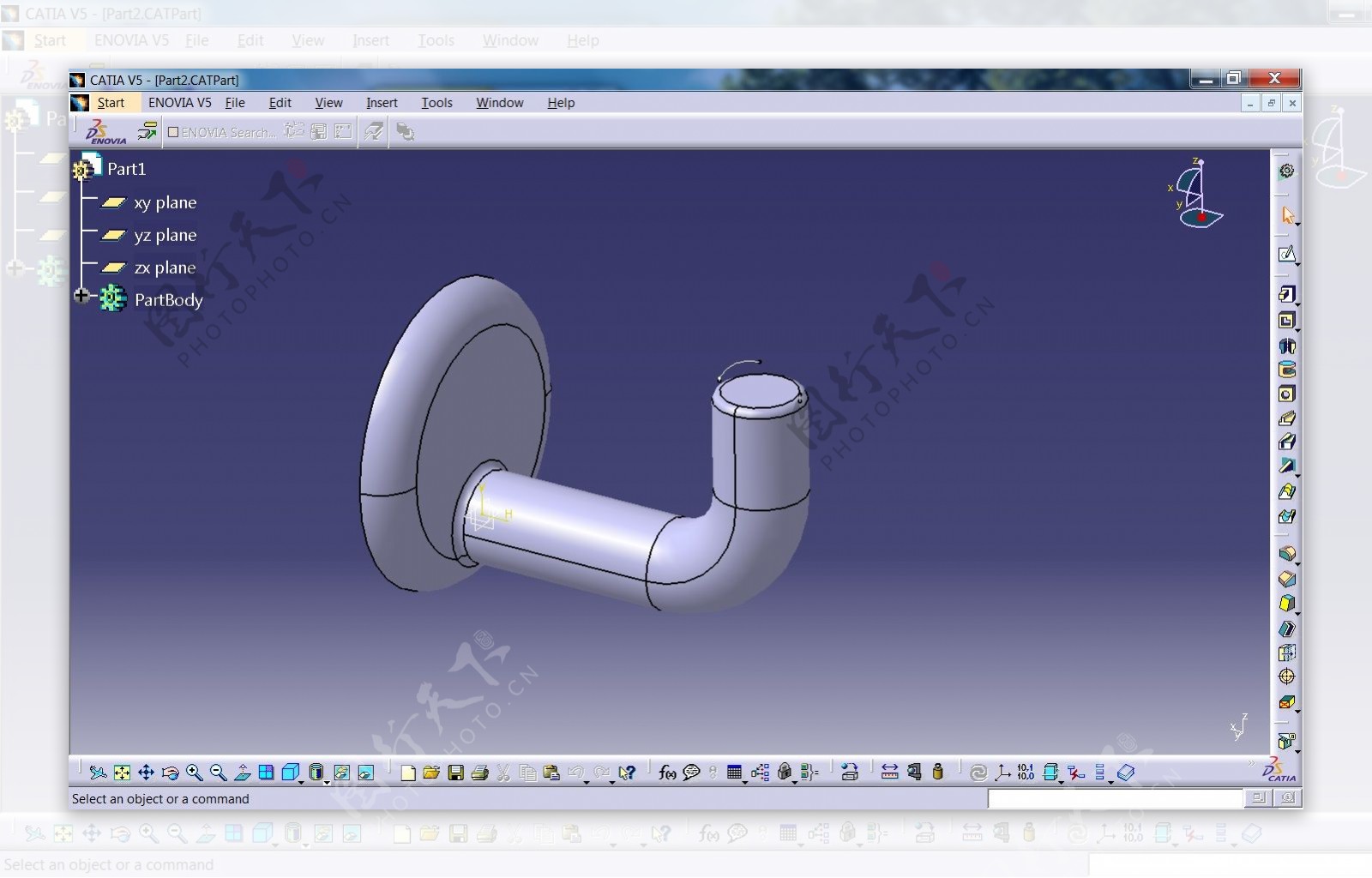Open the Pad flyout arrow
Viewport: 1372px width, 878px height.
1297,304
